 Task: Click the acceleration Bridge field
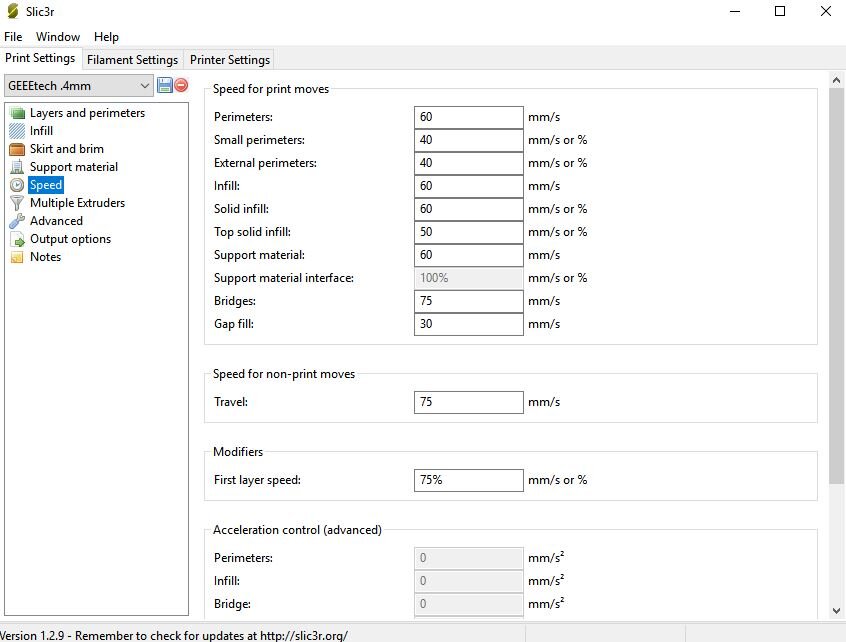468,604
